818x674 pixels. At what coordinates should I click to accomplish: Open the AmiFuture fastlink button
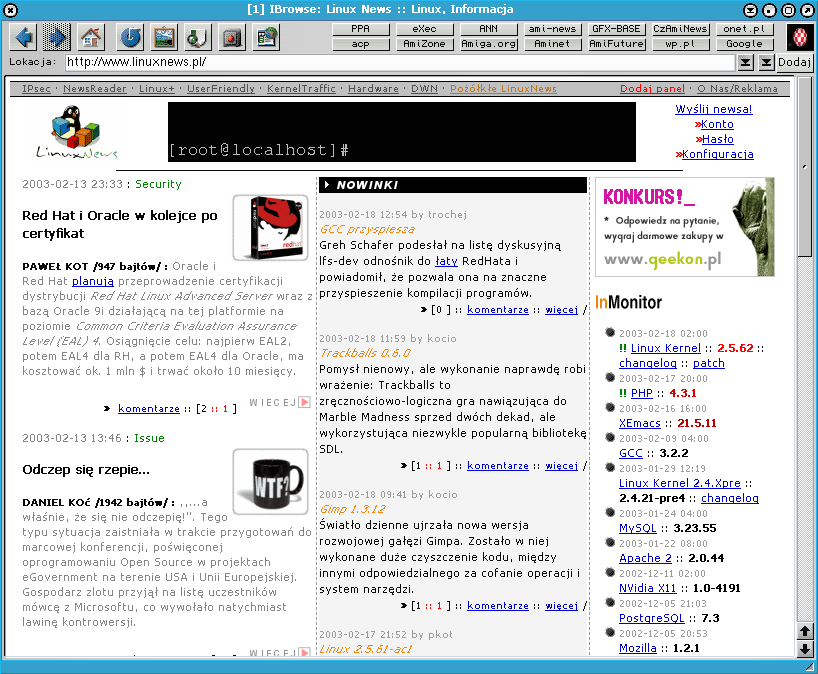click(616, 44)
